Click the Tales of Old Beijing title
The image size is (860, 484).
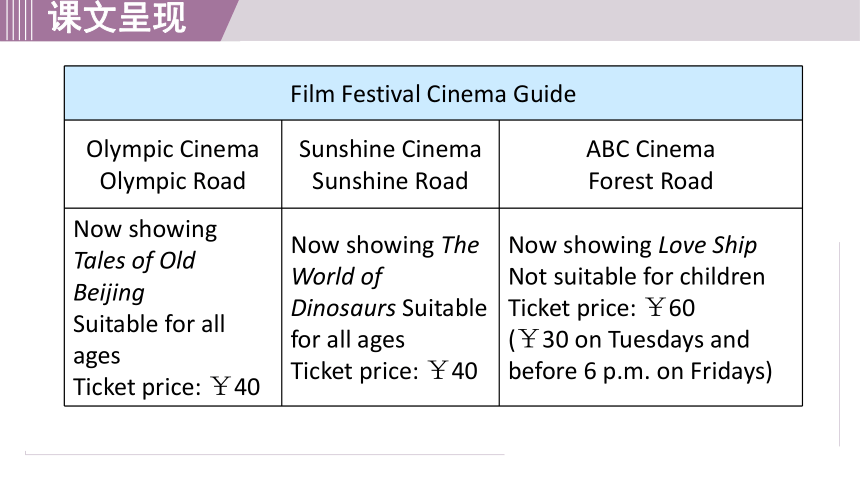tap(134, 277)
